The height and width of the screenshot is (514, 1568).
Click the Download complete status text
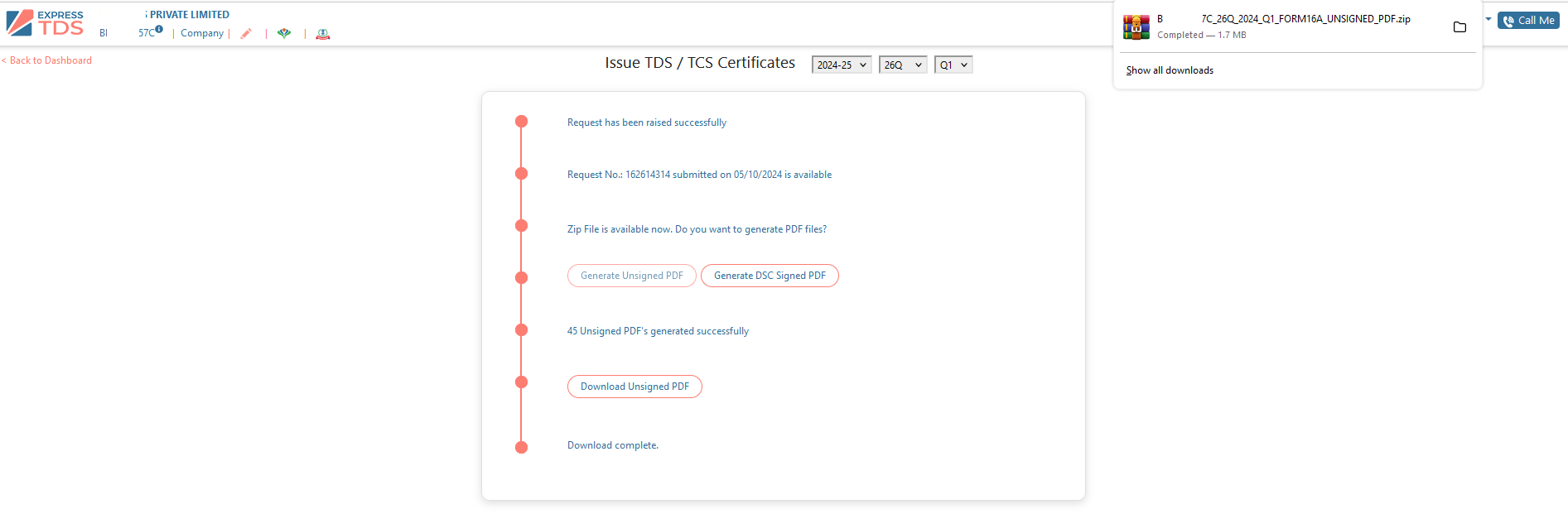coord(613,445)
